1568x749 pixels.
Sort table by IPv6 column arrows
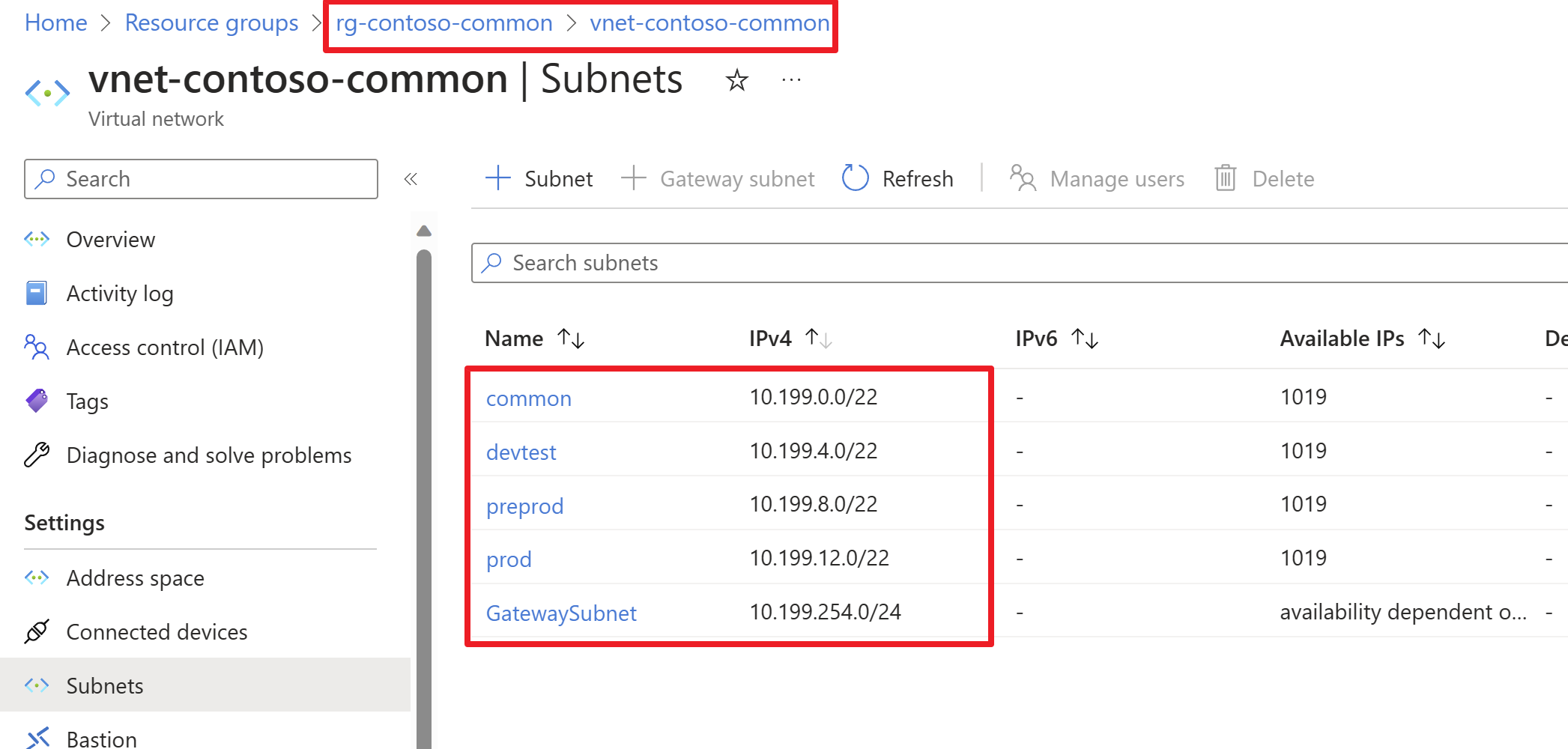(1085, 339)
